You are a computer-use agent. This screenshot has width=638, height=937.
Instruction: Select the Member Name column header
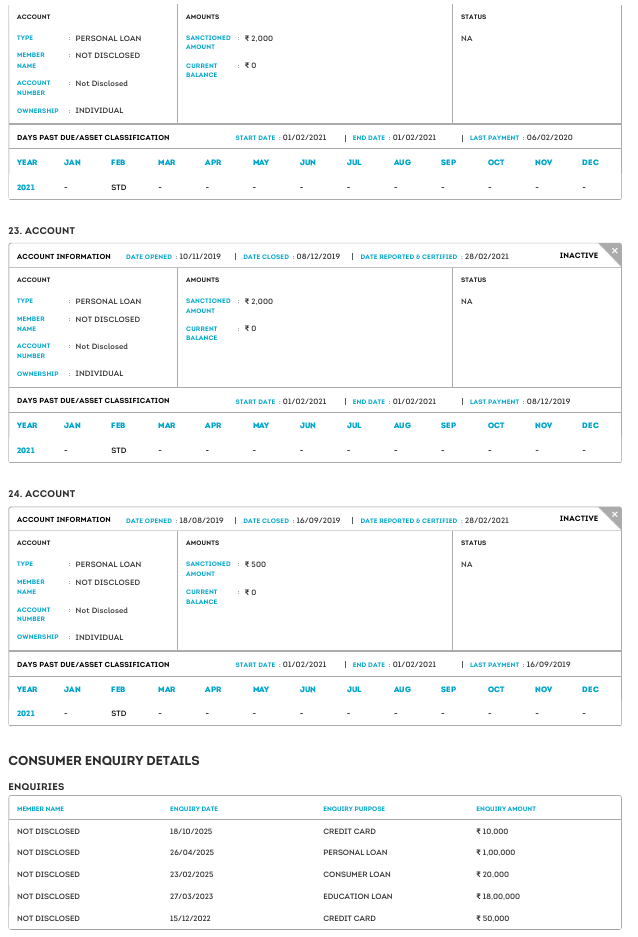[41, 809]
